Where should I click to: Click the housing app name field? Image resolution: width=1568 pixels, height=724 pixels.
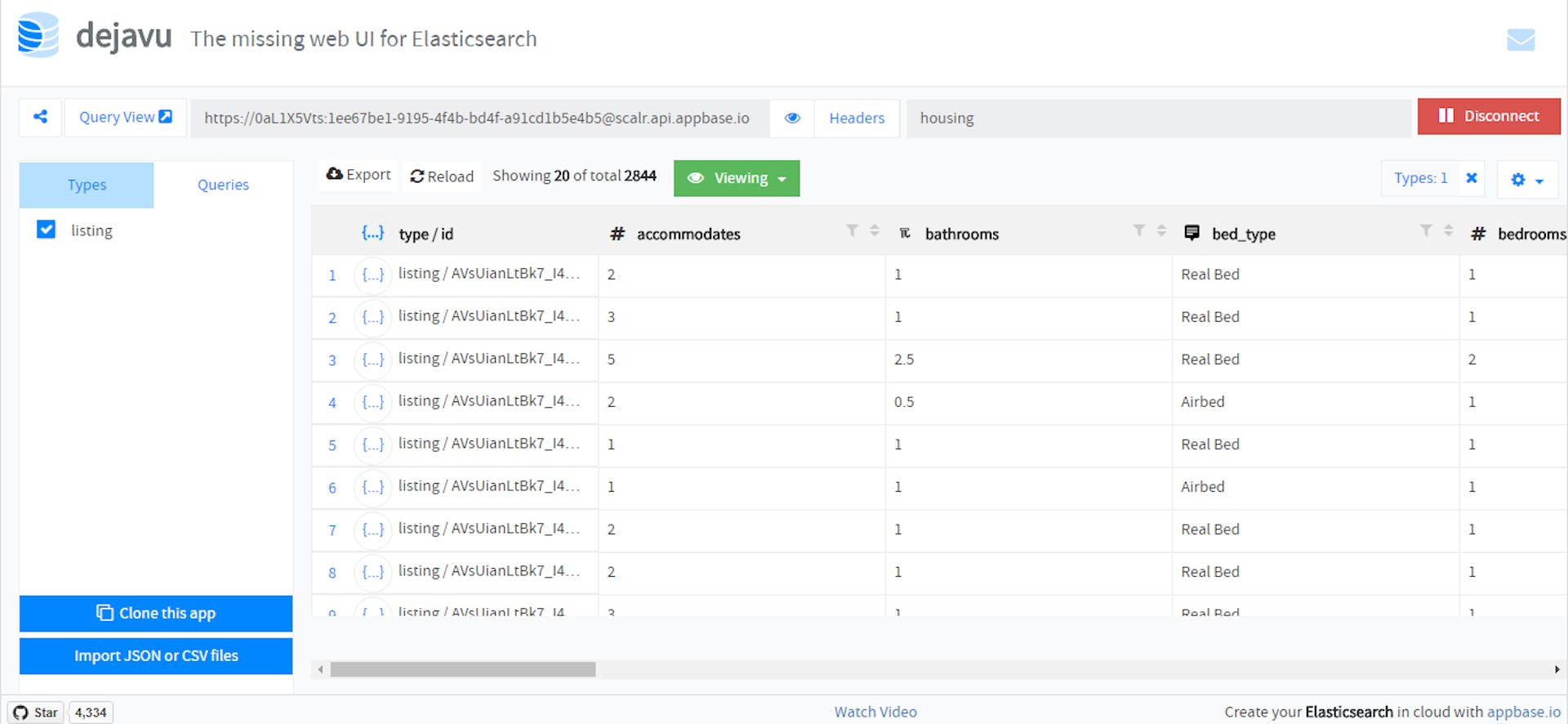click(x=1158, y=118)
